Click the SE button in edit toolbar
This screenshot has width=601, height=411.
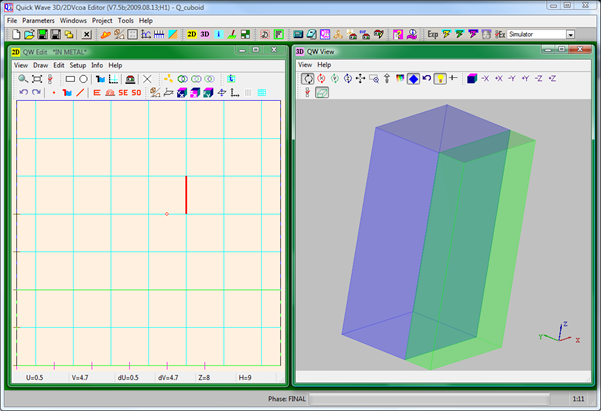pos(123,92)
